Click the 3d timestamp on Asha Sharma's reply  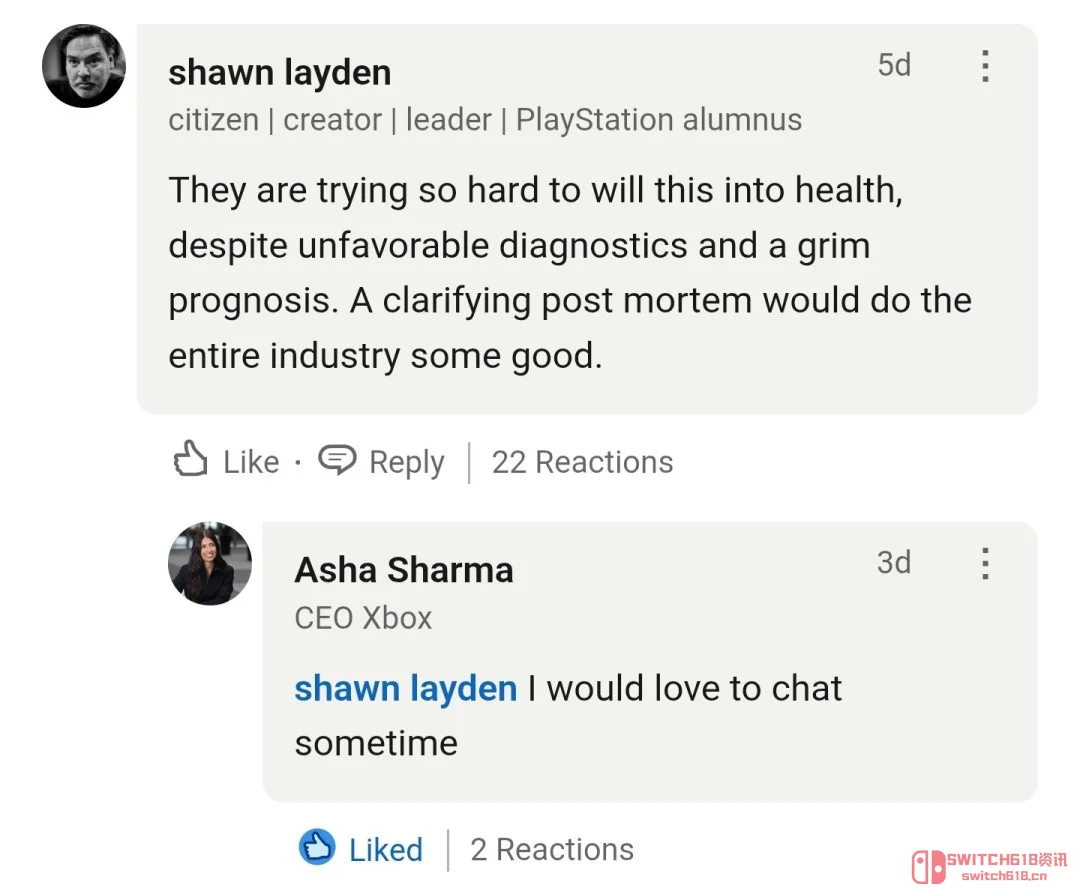(x=894, y=562)
